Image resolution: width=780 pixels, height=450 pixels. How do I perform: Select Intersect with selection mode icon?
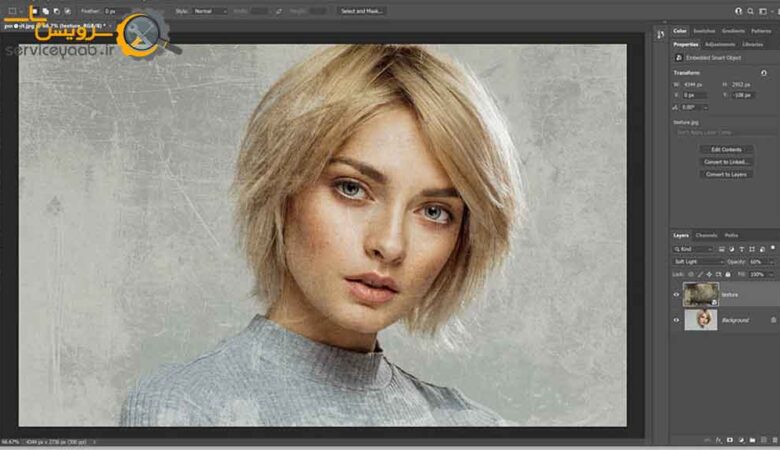[67, 11]
